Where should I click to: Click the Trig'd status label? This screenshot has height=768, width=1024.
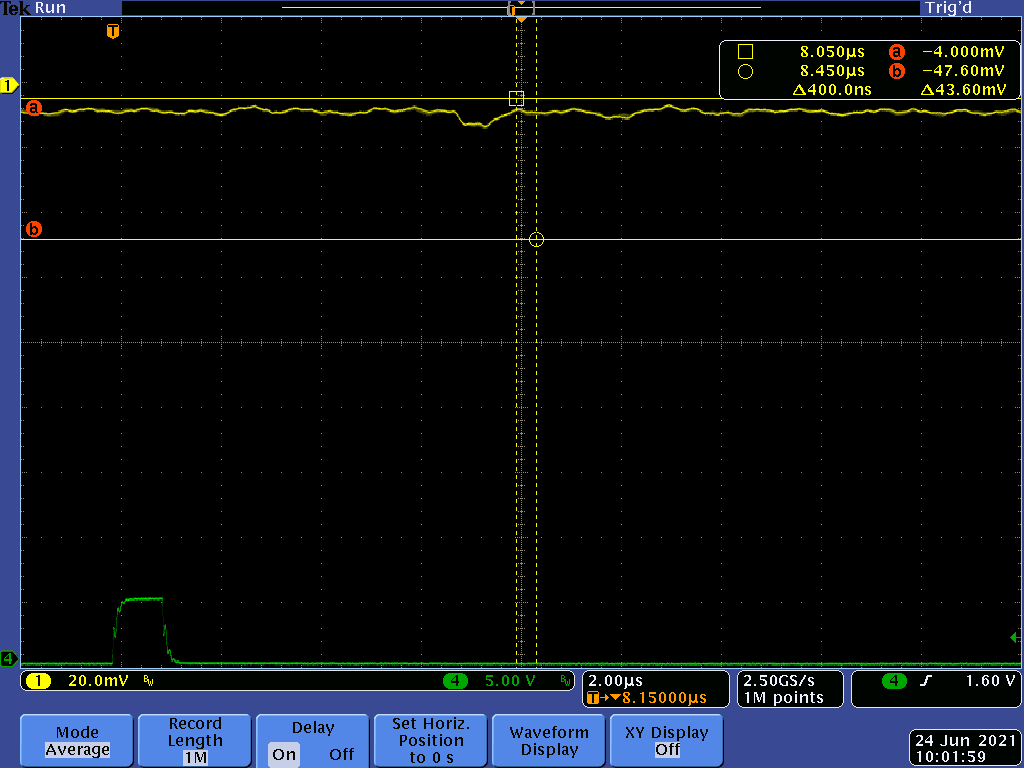[948, 8]
